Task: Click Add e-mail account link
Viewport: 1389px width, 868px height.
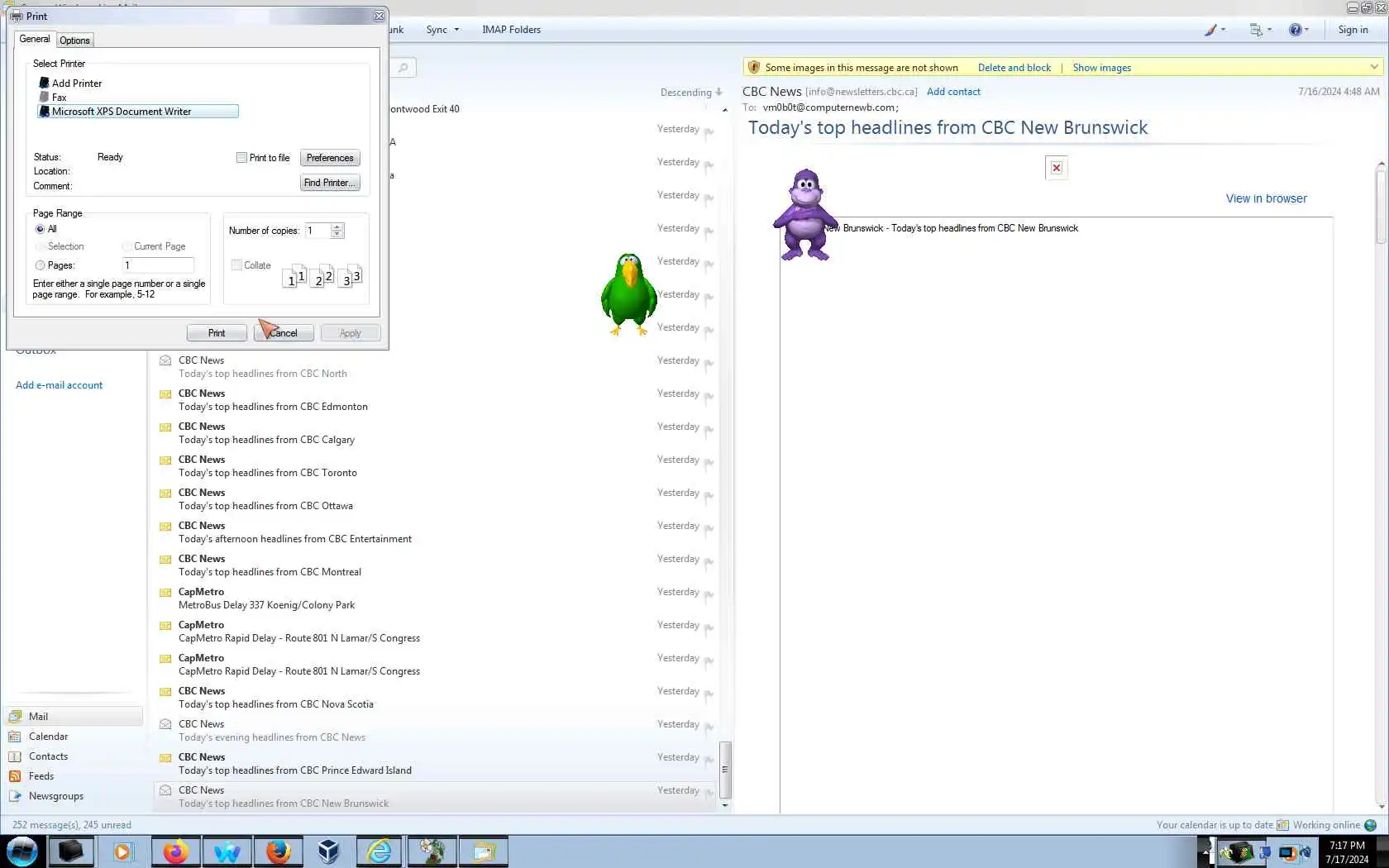Action: click(x=59, y=385)
